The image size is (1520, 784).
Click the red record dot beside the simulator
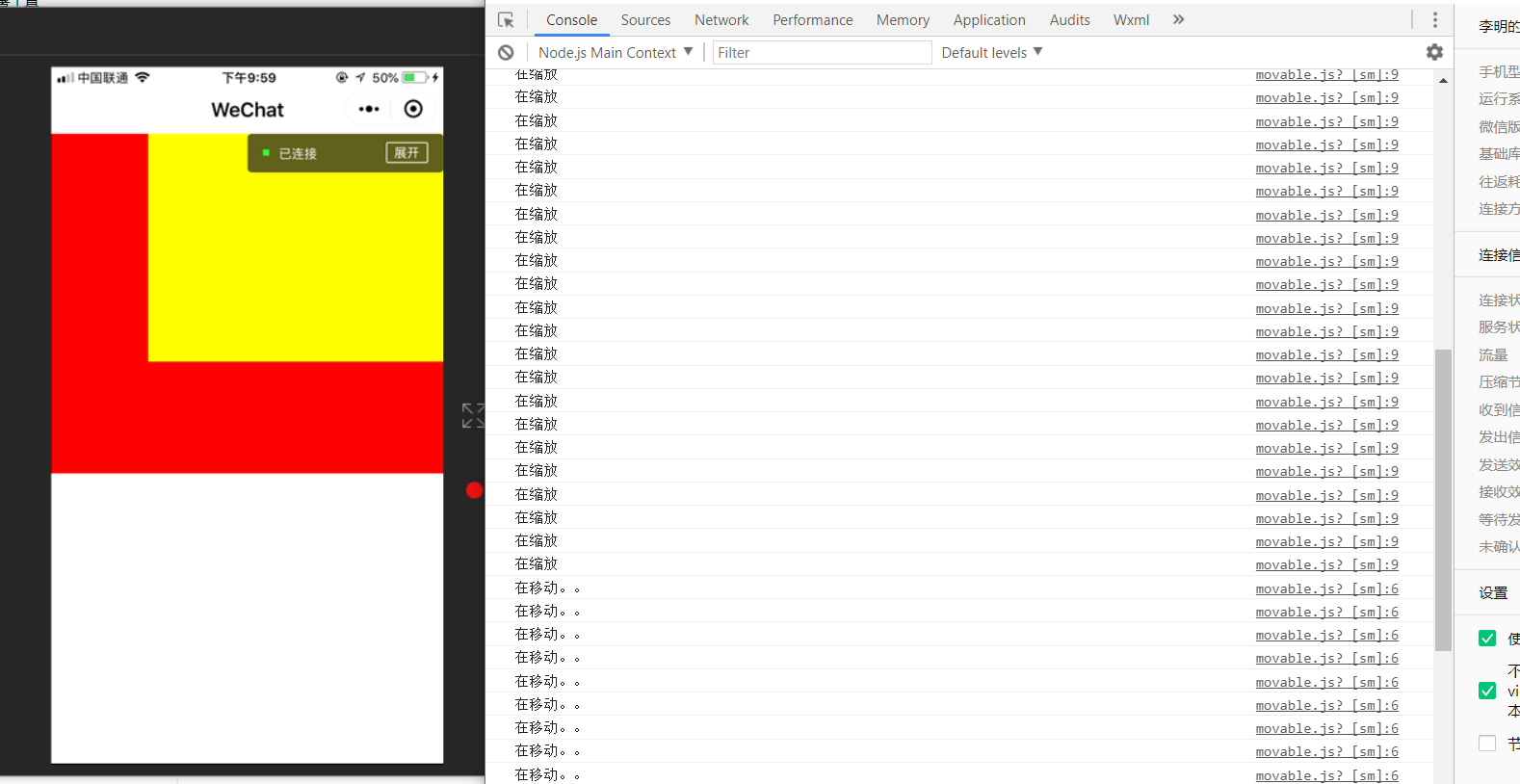(x=474, y=490)
